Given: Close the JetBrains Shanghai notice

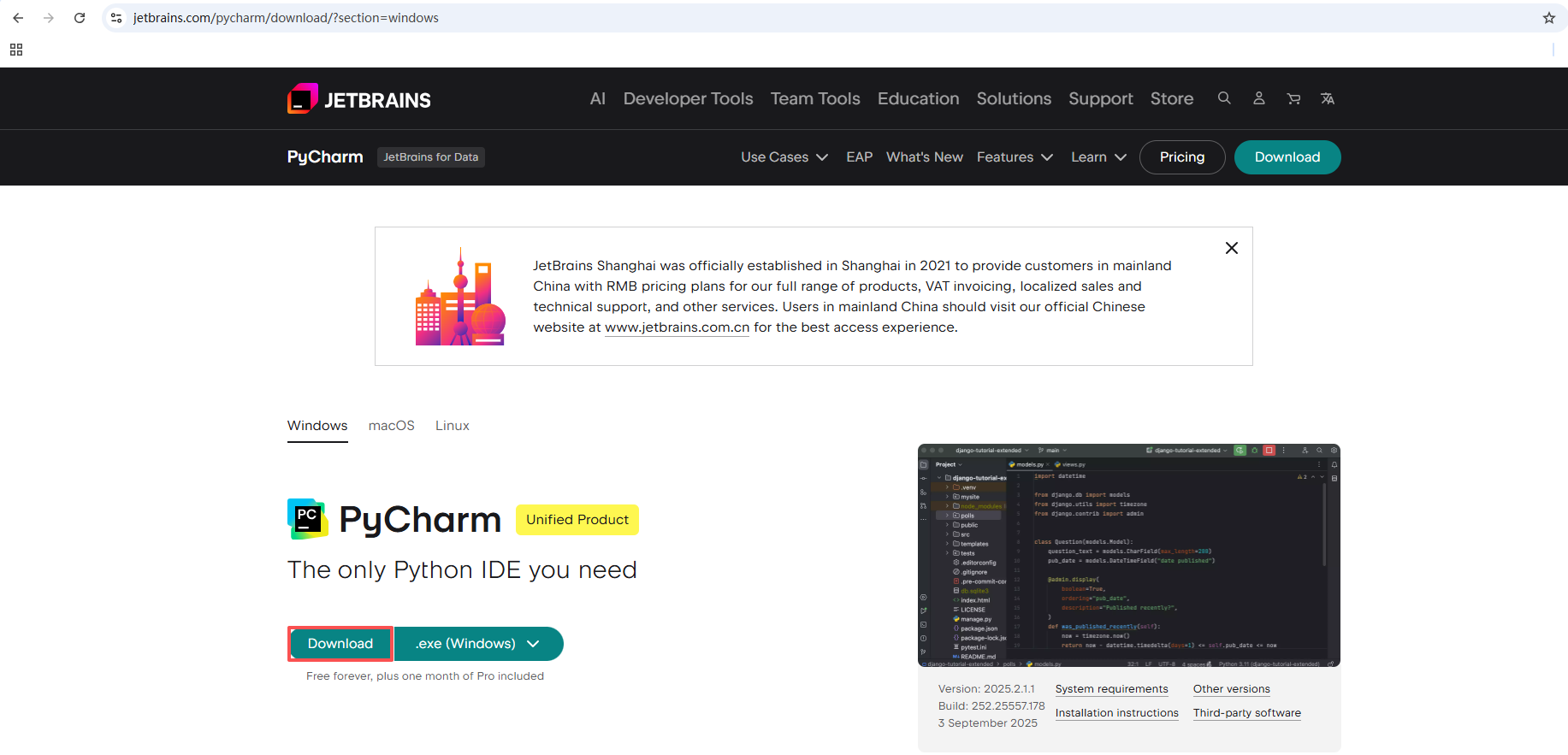Looking at the screenshot, I should 1232,248.
